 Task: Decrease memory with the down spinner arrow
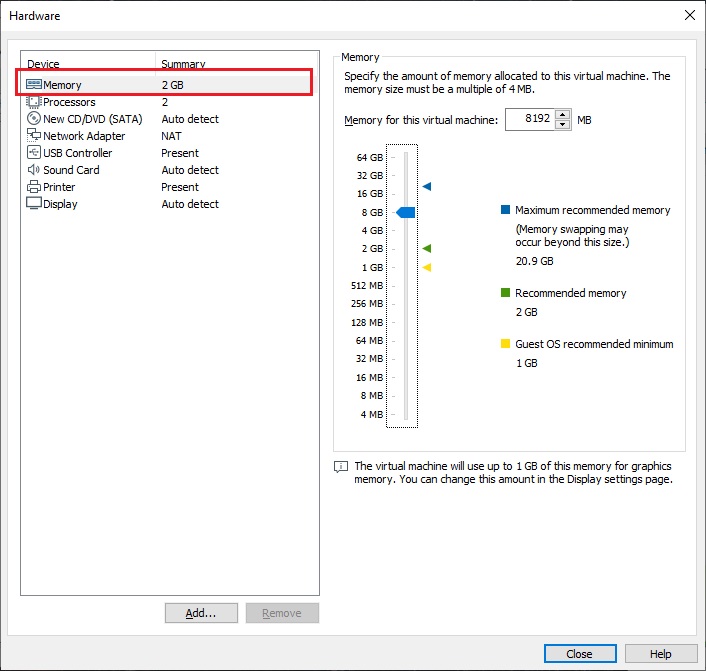tap(562, 125)
